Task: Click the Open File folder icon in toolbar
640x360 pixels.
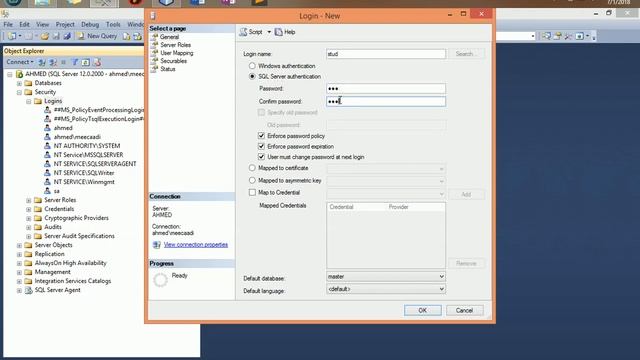Action: tap(44, 36)
